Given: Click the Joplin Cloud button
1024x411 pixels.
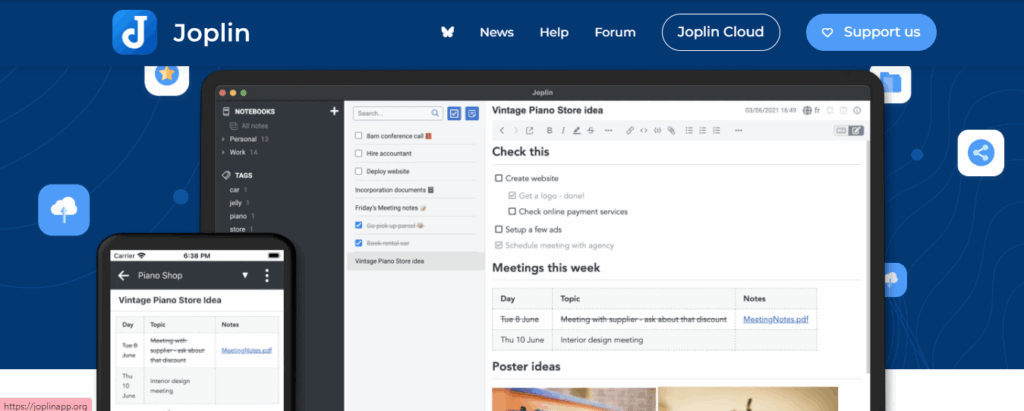Looking at the screenshot, I should 720,32.
